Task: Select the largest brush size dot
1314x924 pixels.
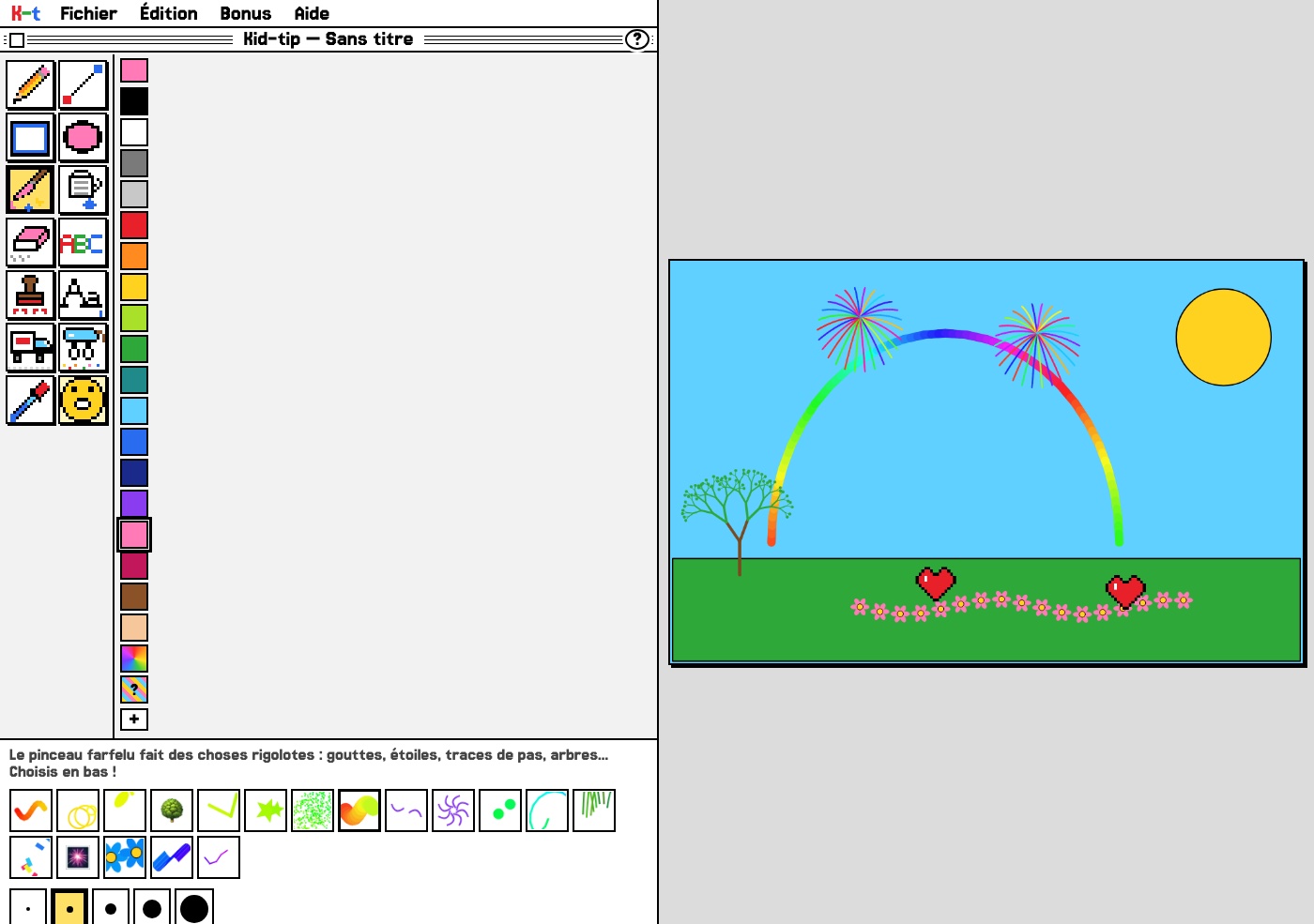Action: [x=194, y=908]
